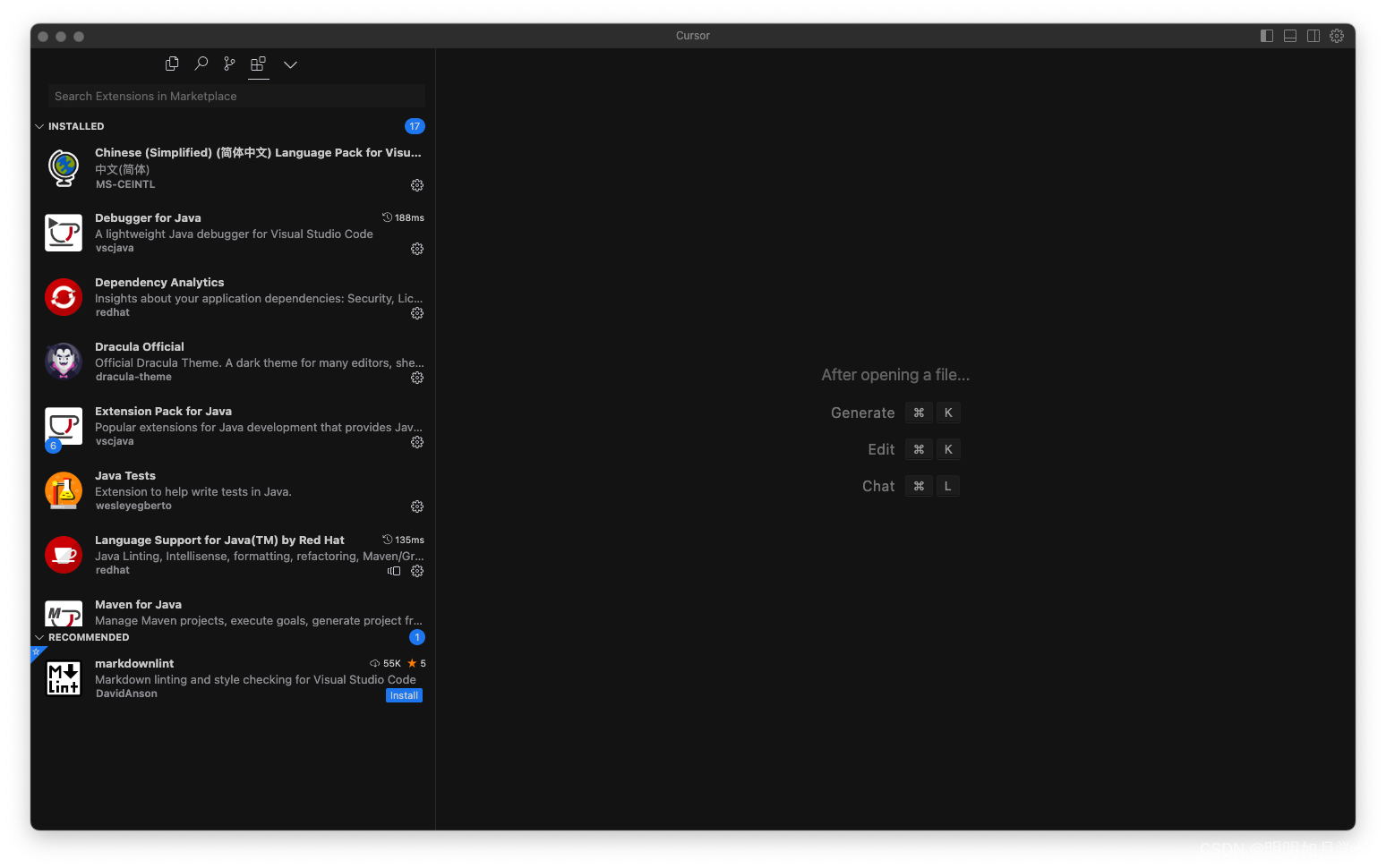Image resolution: width=1386 pixels, height=868 pixels.
Task: Open manage gear for Extension Pack for Java
Action: pos(417,442)
